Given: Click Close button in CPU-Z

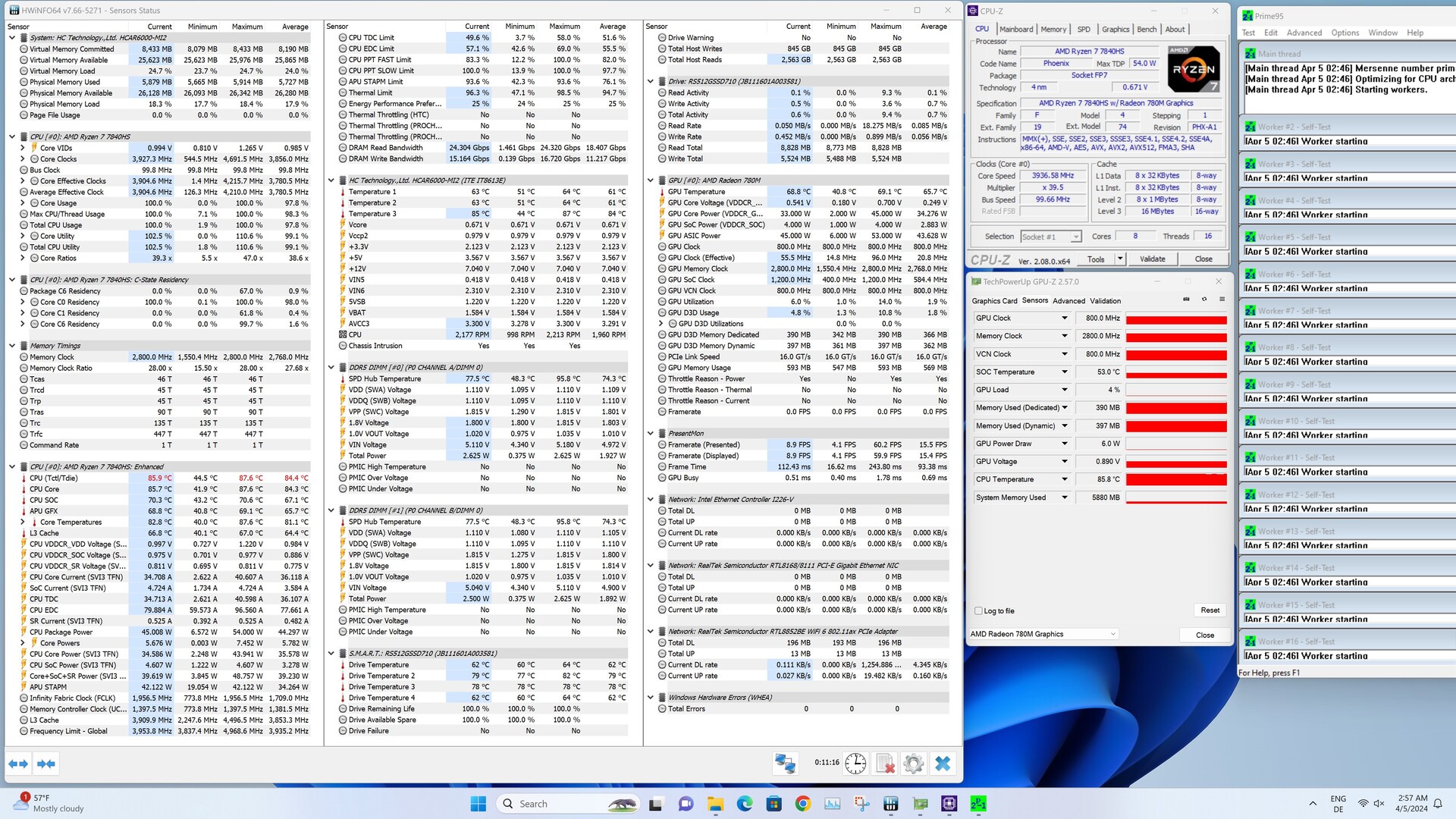Looking at the screenshot, I should tap(1203, 259).
